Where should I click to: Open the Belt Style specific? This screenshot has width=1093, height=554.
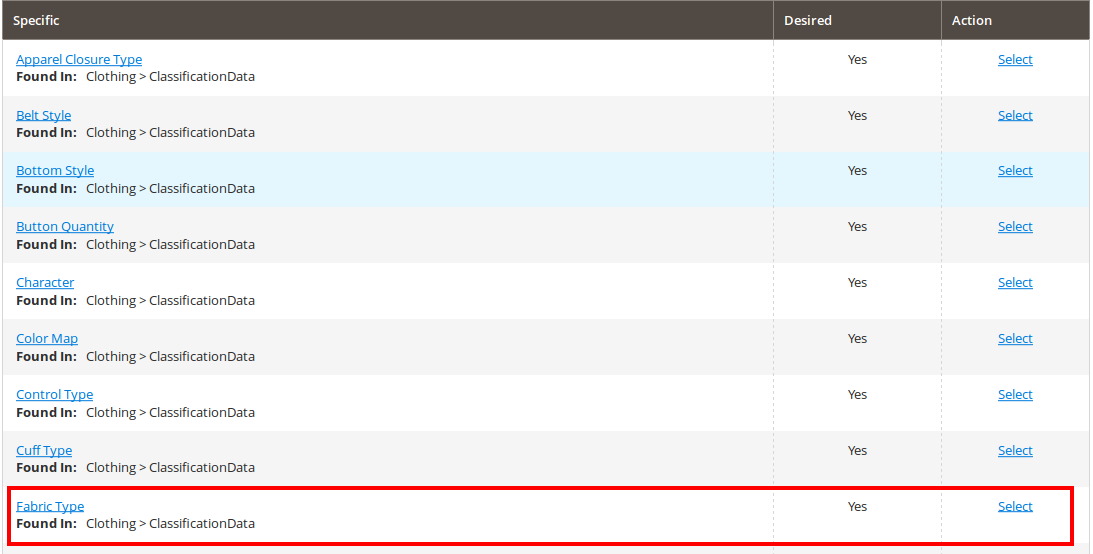coord(44,116)
